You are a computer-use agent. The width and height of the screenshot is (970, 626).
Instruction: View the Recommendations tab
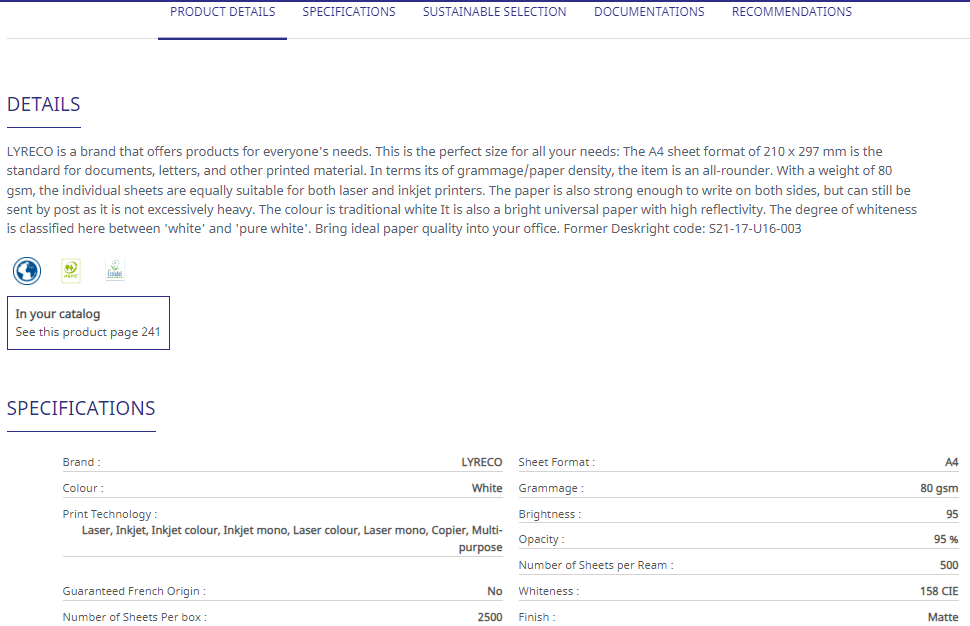point(792,12)
